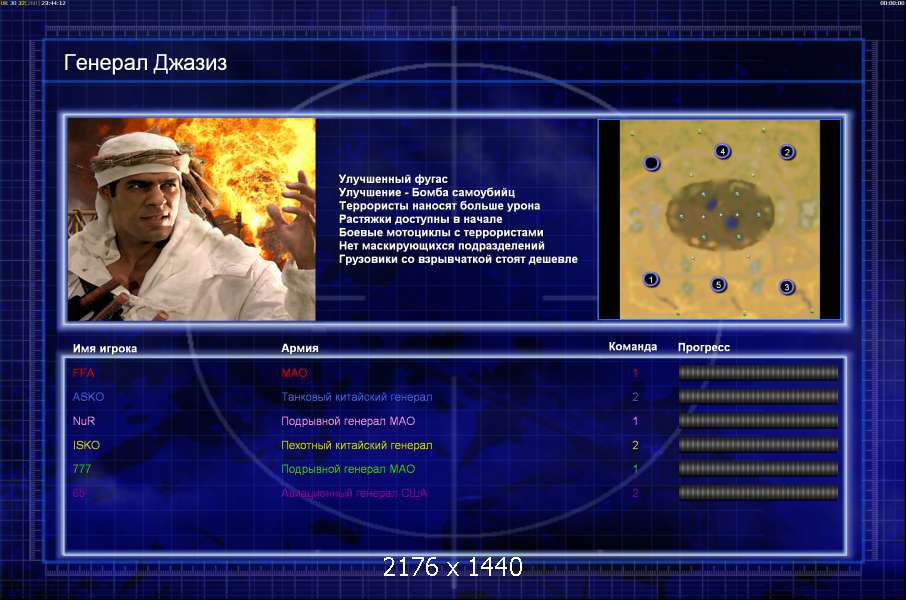Select start position marker 4 on minimap
The image size is (906, 600).
coord(722,151)
